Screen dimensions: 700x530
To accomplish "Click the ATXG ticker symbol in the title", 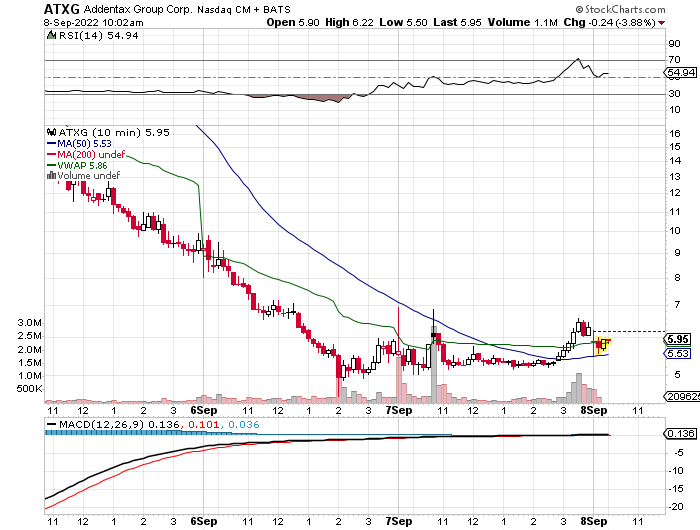I will [x=62, y=9].
